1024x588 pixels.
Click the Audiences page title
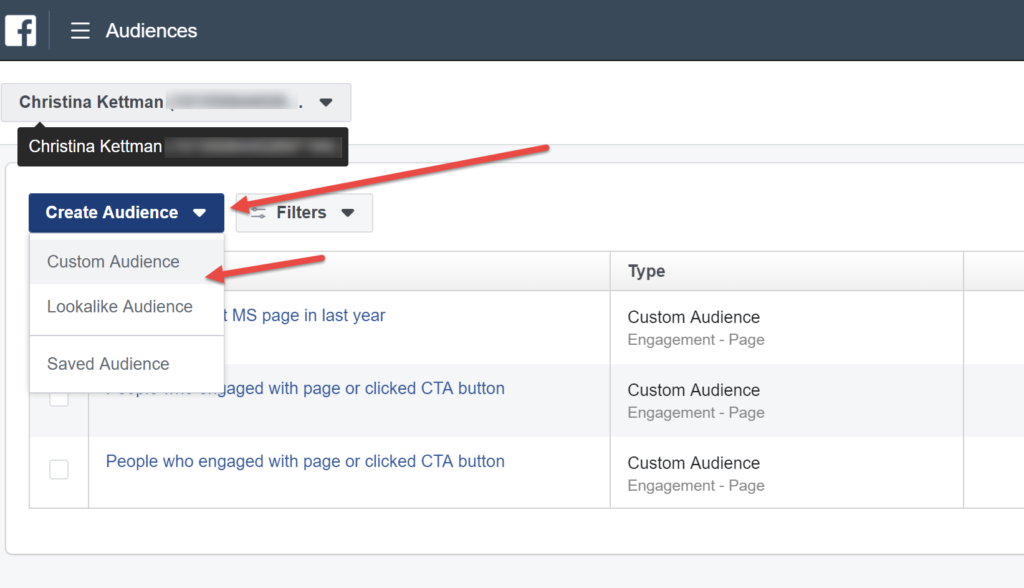(x=152, y=31)
